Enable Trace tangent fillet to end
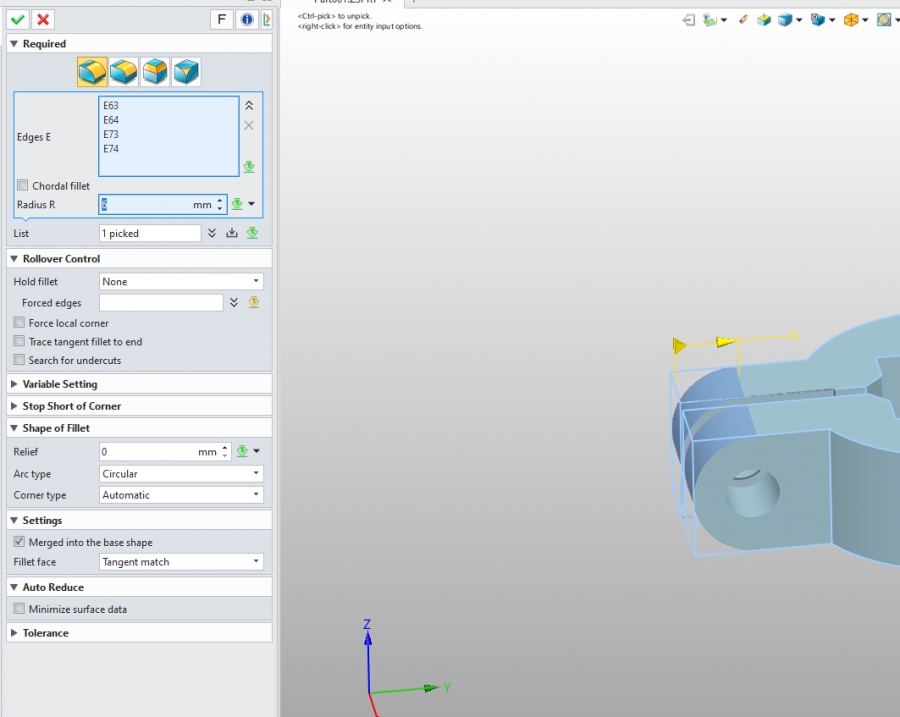Screen dimensions: 900x717 [x=19, y=341]
